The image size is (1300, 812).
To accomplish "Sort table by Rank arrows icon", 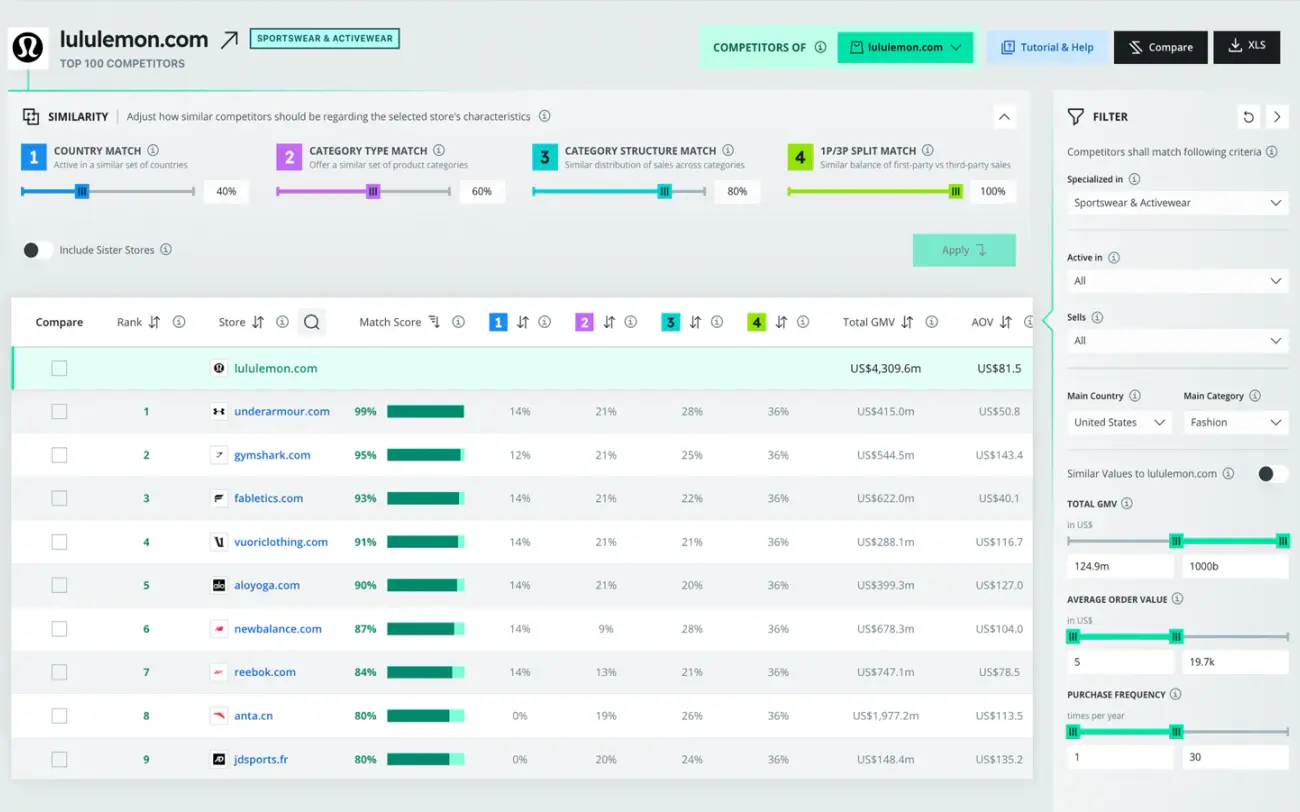I will pyautogui.click(x=154, y=322).
